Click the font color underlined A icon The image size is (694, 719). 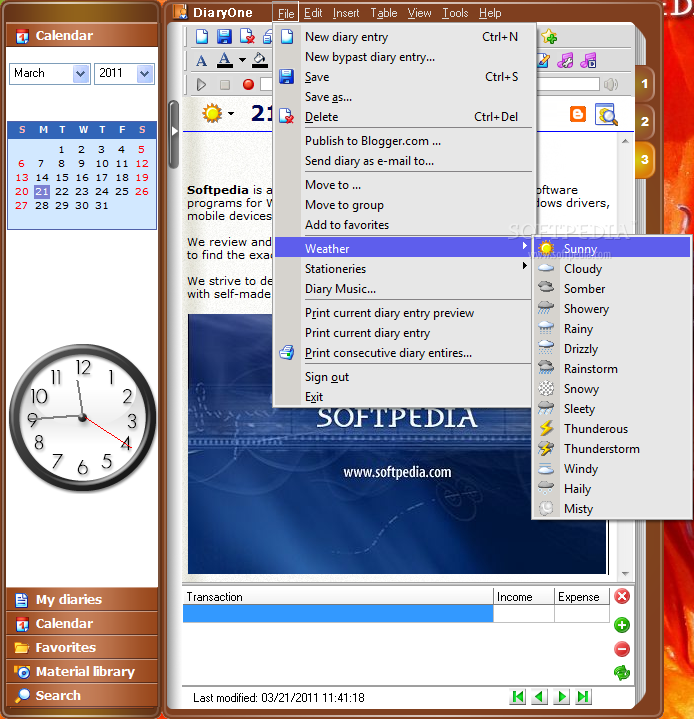coord(224,60)
